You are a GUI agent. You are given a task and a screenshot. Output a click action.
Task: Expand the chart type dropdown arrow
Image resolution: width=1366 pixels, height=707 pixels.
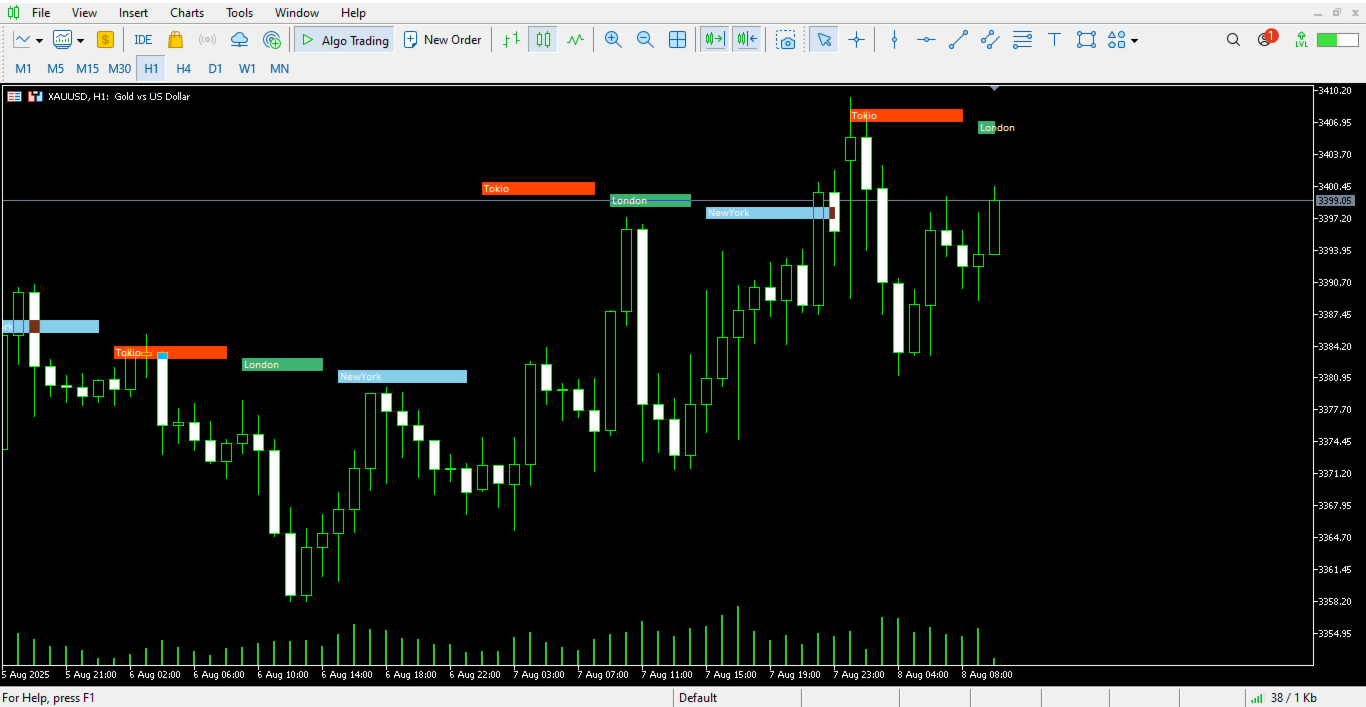[39, 41]
